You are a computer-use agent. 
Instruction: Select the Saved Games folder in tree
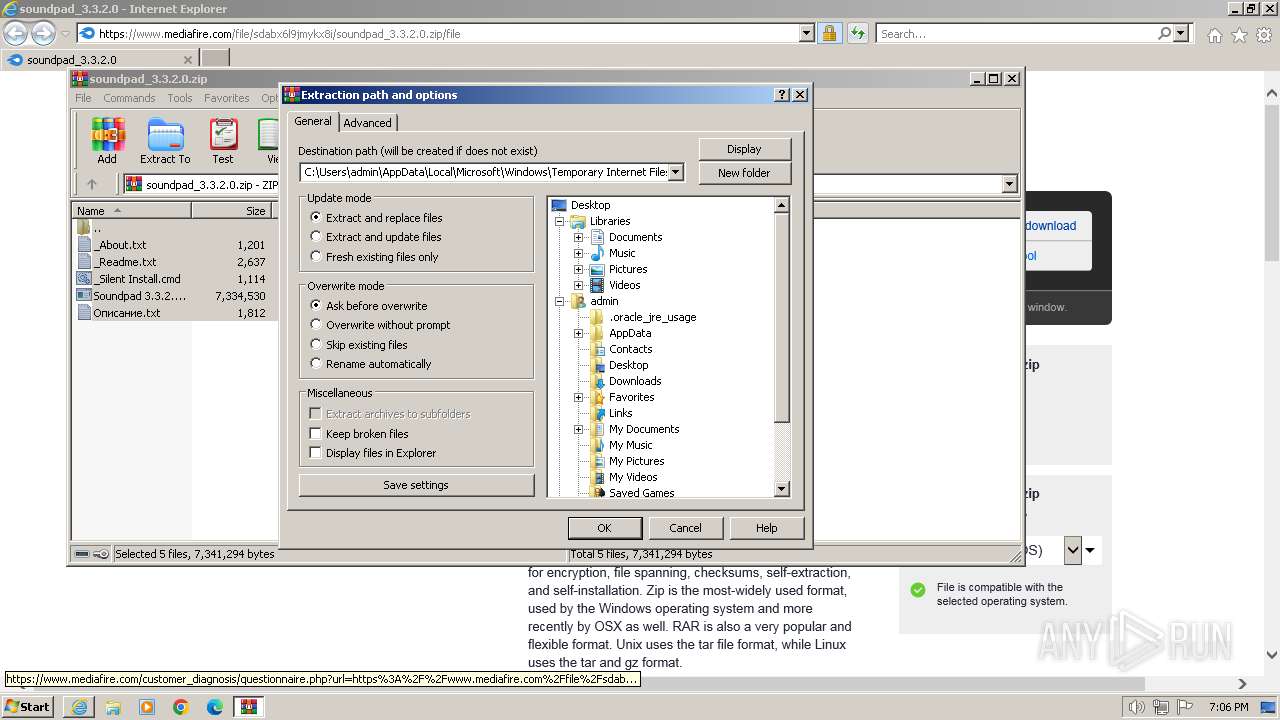point(641,493)
